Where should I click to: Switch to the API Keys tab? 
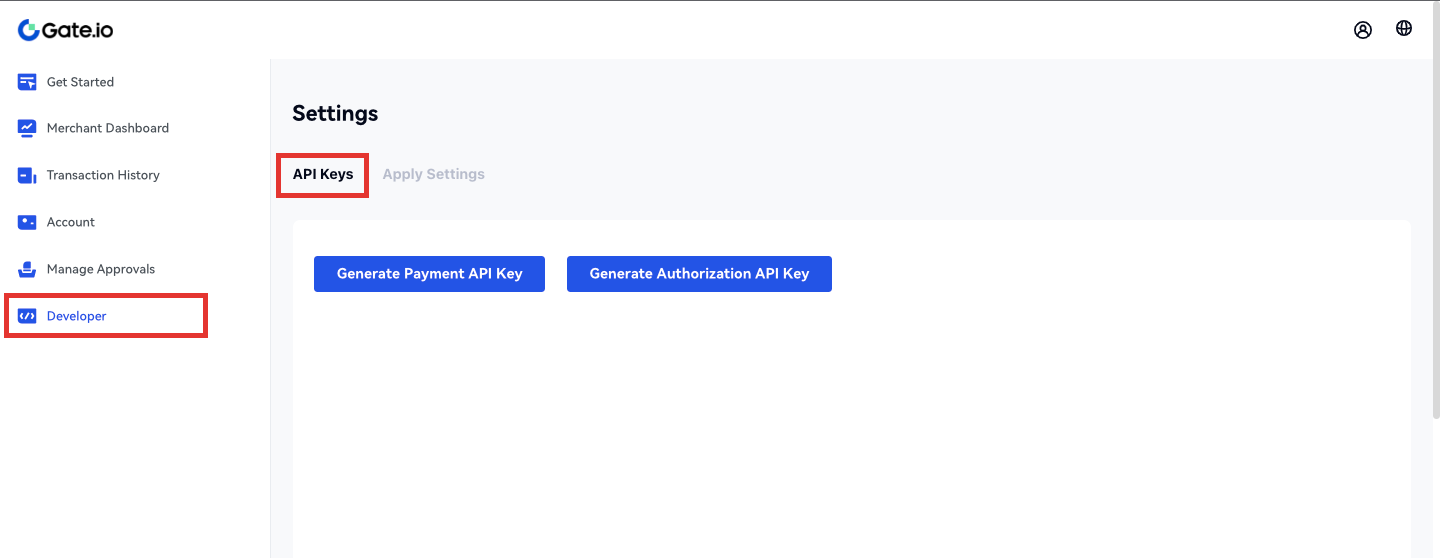tap(323, 174)
